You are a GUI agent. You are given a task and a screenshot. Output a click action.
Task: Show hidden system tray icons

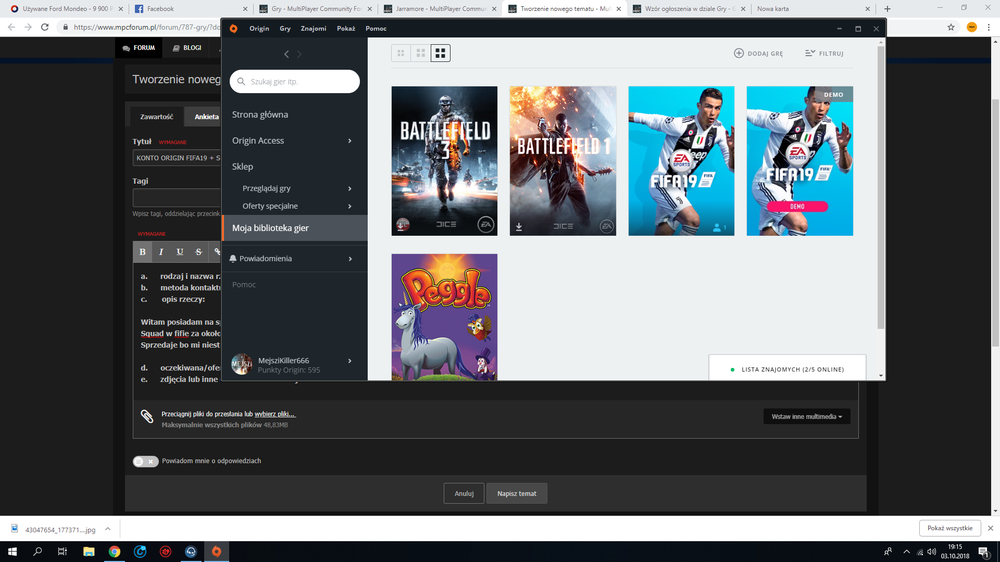coord(906,552)
